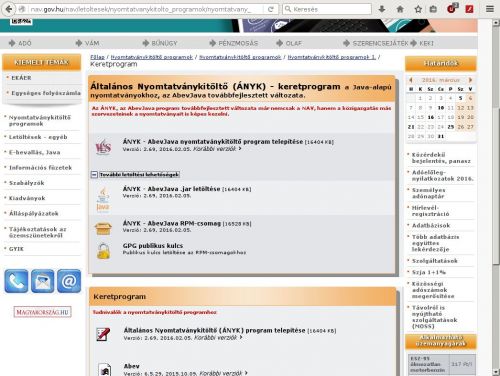Click the Keresés search input field

[327, 9]
